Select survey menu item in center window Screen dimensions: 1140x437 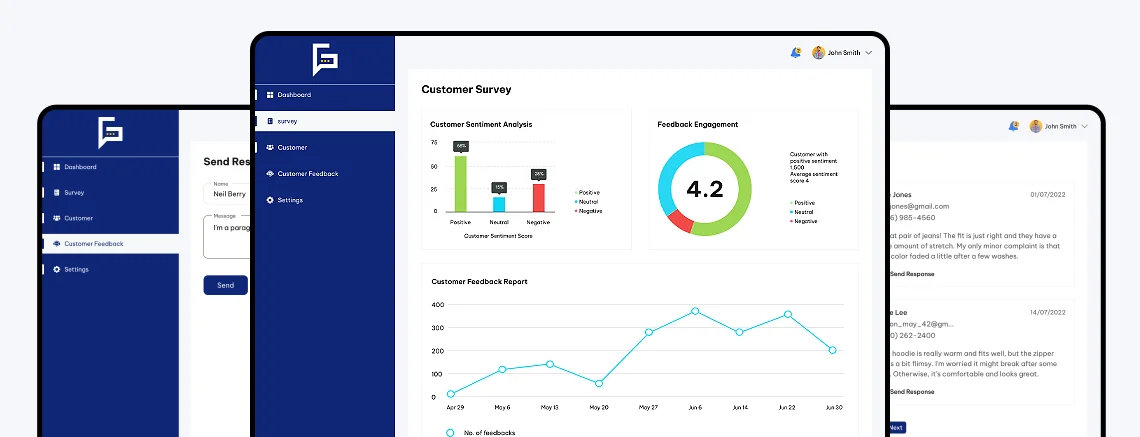pyautogui.click(x=324, y=121)
